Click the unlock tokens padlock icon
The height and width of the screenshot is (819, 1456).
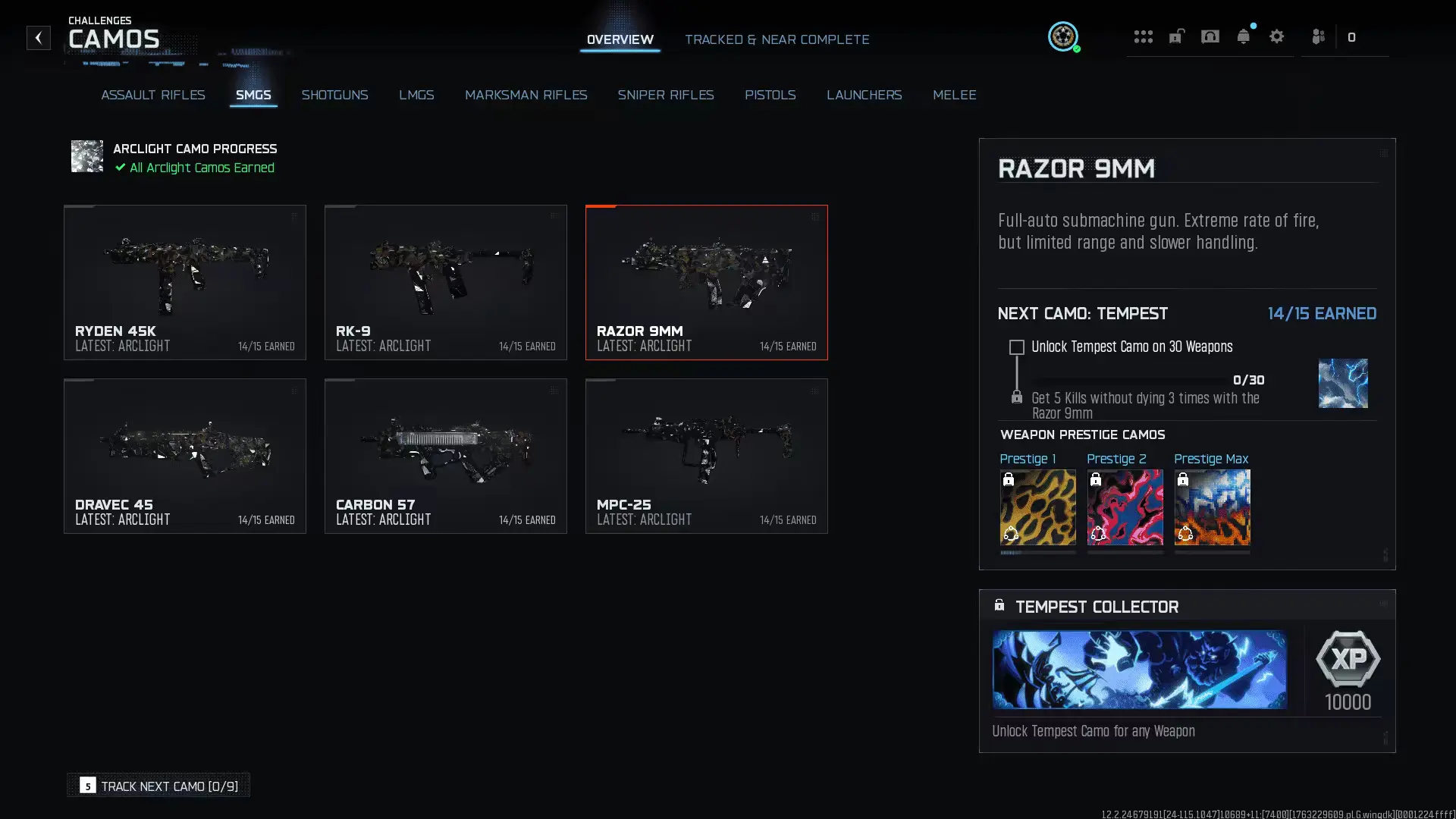[1176, 36]
